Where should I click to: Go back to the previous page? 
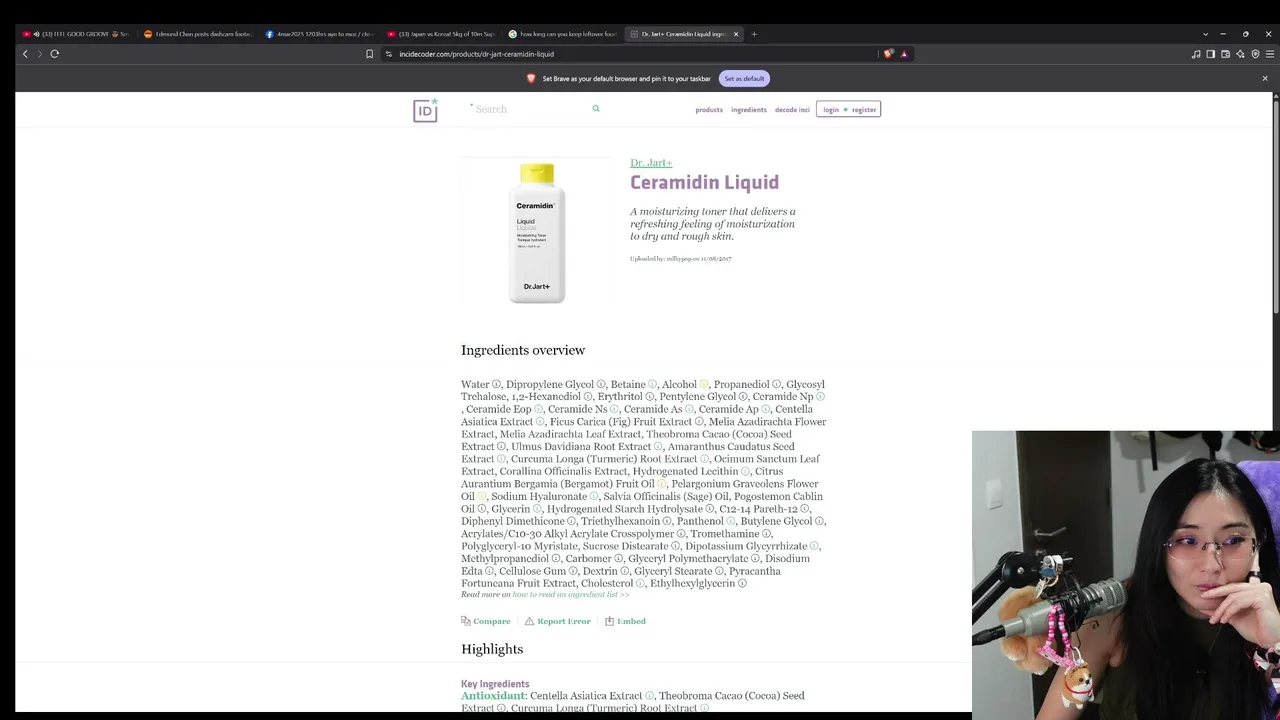click(25, 54)
